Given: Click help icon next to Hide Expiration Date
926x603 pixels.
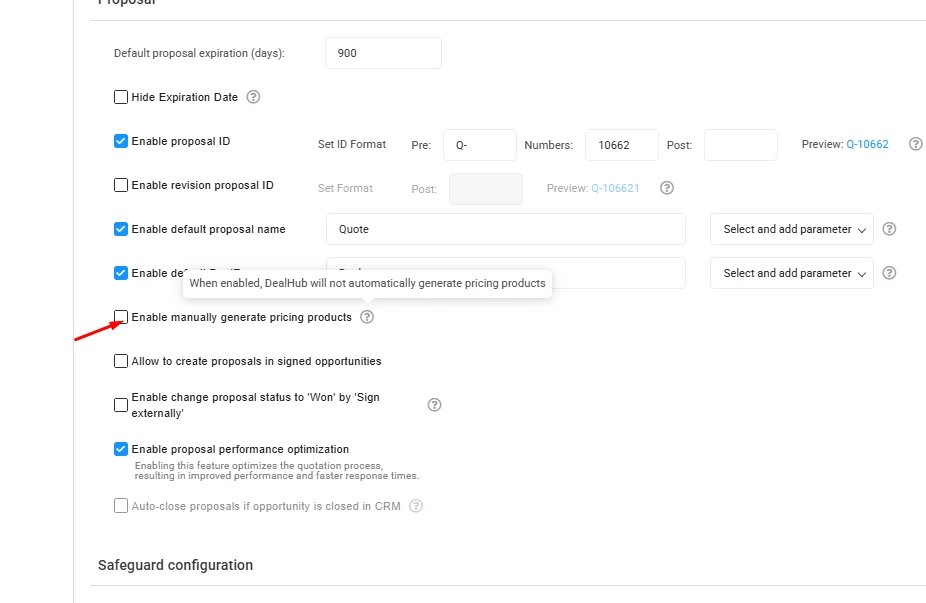Looking at the screenshot, I should pos(253,97).
